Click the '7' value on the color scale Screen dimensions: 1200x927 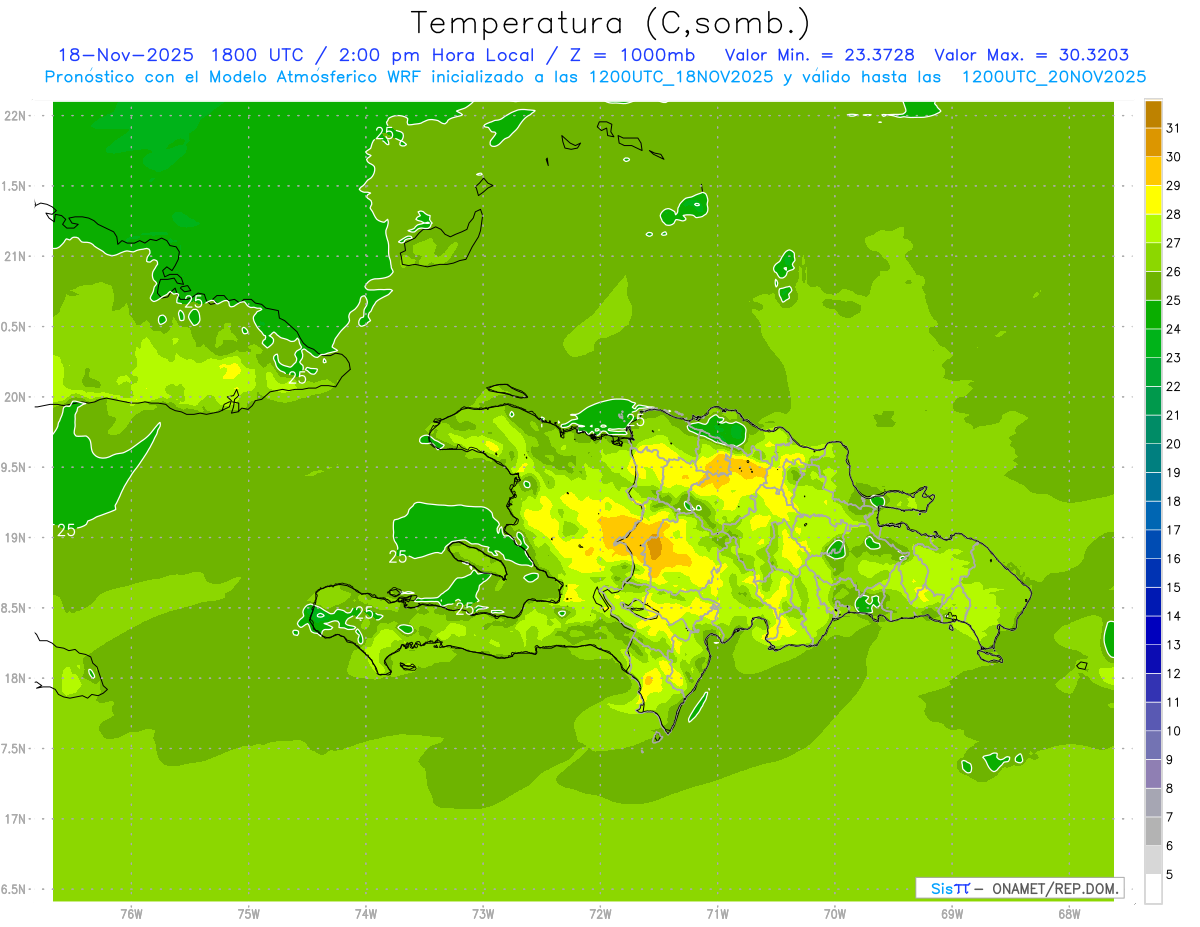pyautogui.click(x=1170, y=817)
